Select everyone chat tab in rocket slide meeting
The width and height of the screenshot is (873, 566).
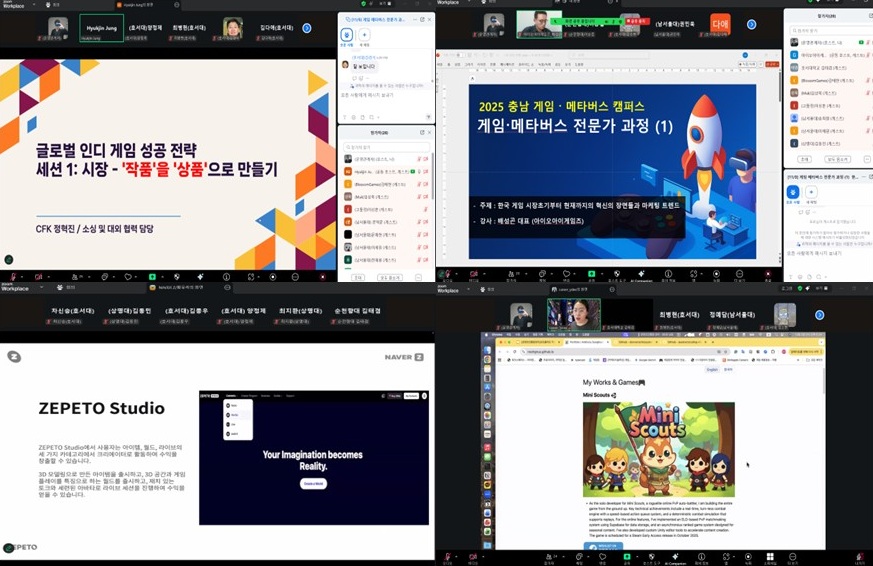(x=793, y=193)
